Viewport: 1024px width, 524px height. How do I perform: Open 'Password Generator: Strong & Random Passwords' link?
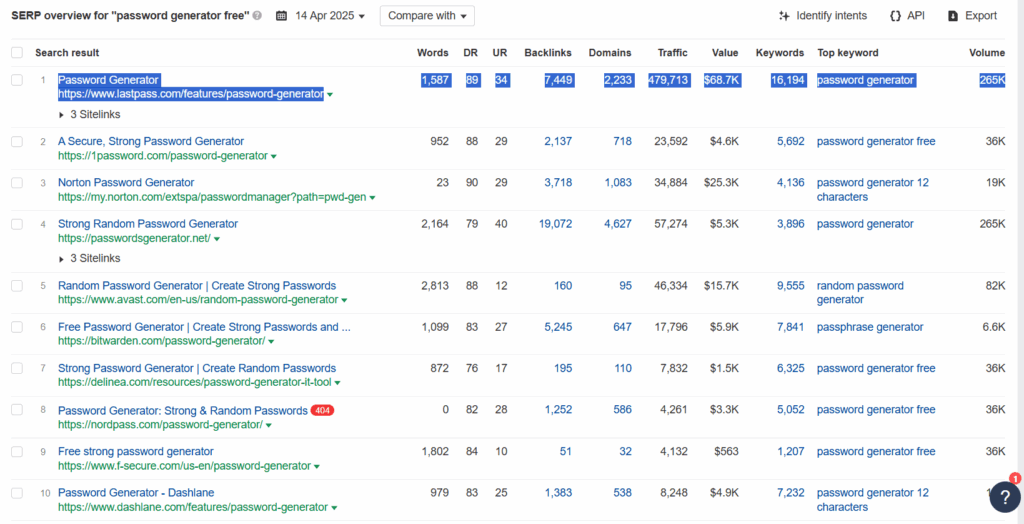tap(183, 410)
